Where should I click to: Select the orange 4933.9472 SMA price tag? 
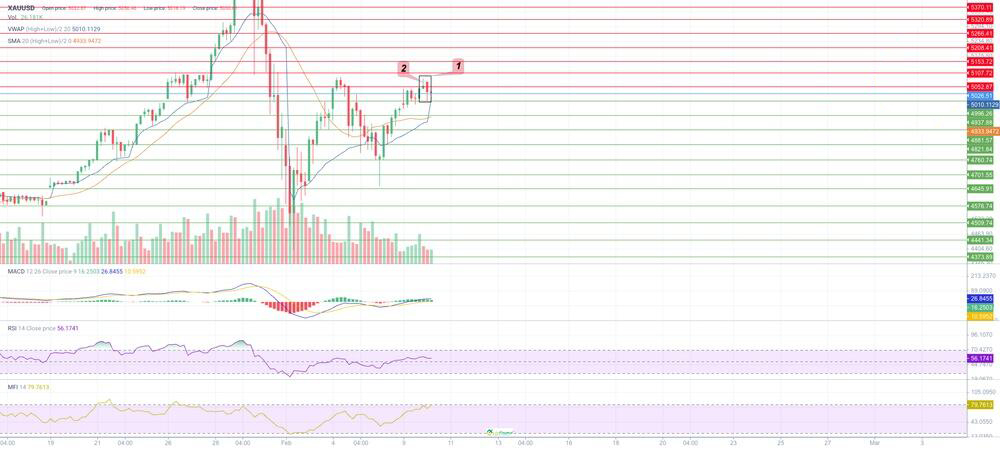click(x=982, y=131)
